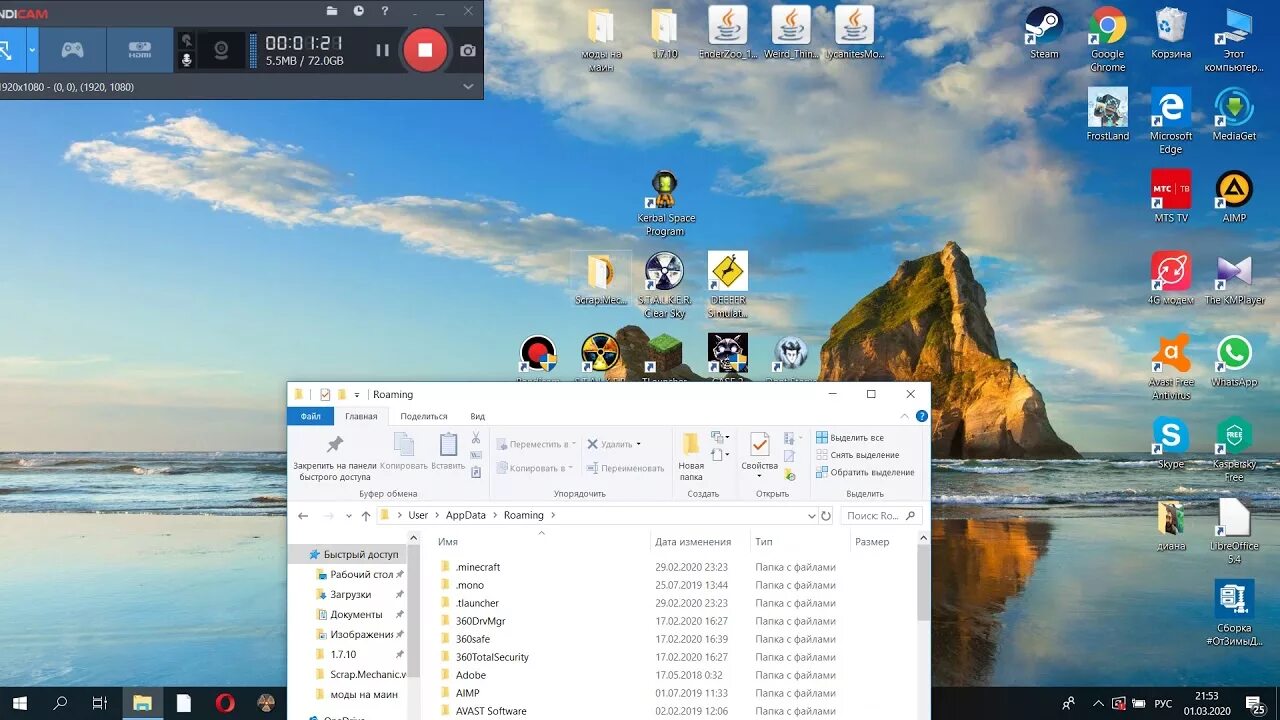Select Bandicam game recording mode

(72, 49)
